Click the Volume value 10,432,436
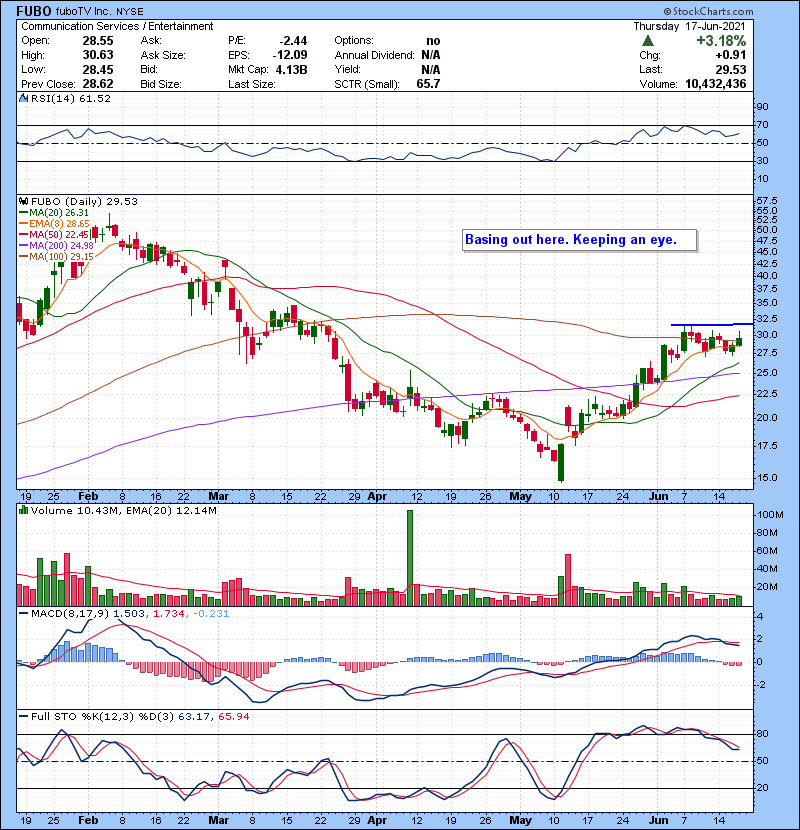The height and width of the screenshot is (830, 800). [x=715, y=84]
